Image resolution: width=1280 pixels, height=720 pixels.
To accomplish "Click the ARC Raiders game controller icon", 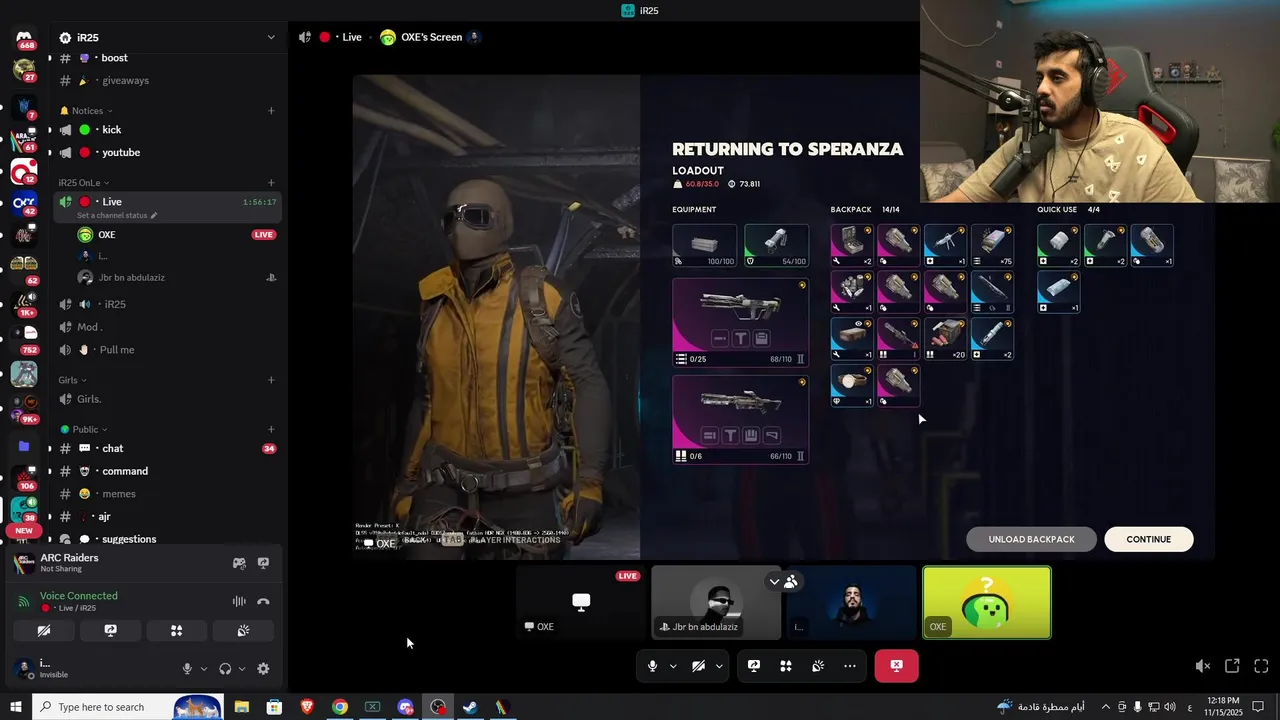I will coord(239,563).
